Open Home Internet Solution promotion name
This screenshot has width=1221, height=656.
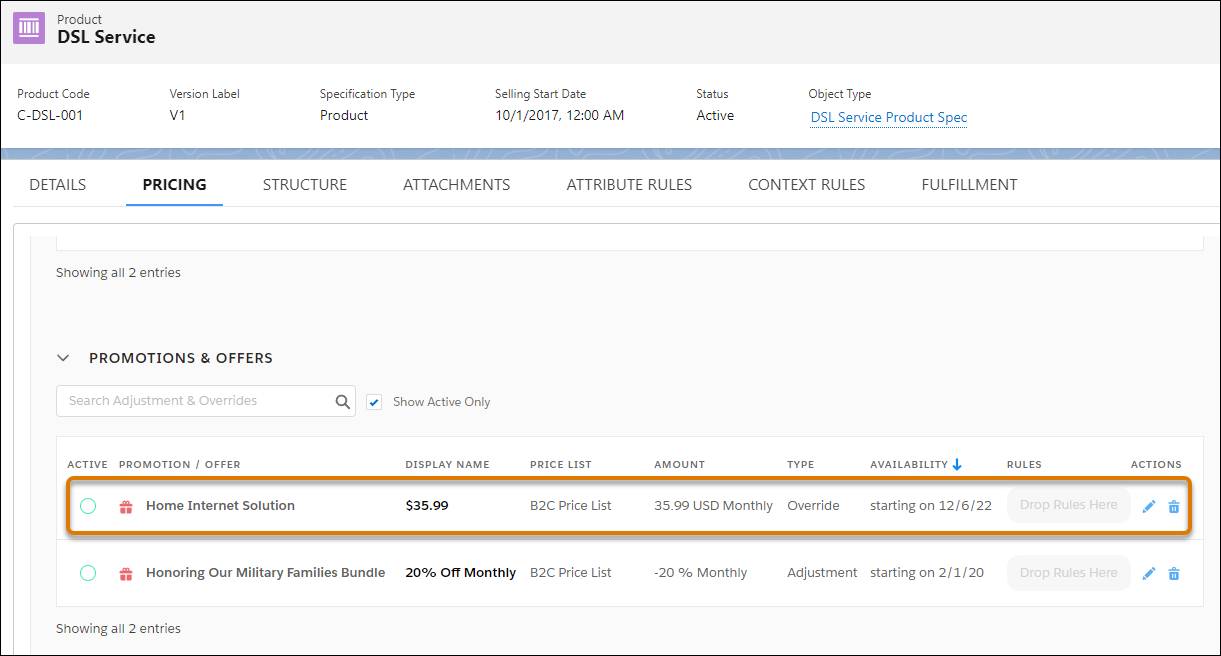point(220,506)
